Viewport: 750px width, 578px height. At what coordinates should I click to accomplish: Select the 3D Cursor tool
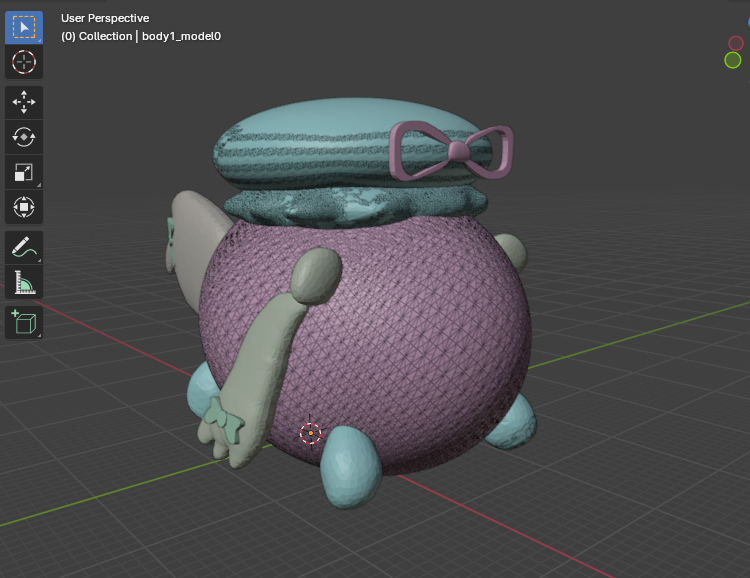coord(24,62)
